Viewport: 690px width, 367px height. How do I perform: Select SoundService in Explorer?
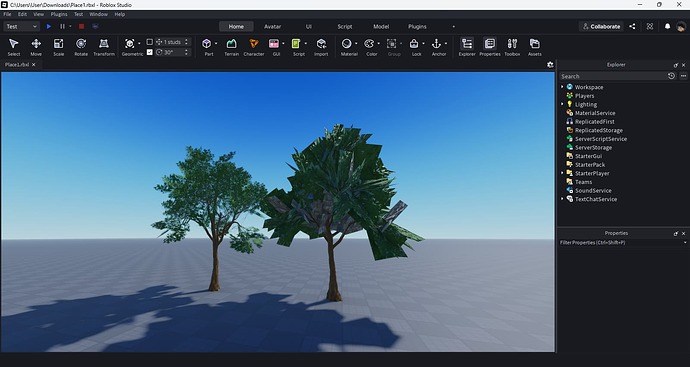point(593,191)
